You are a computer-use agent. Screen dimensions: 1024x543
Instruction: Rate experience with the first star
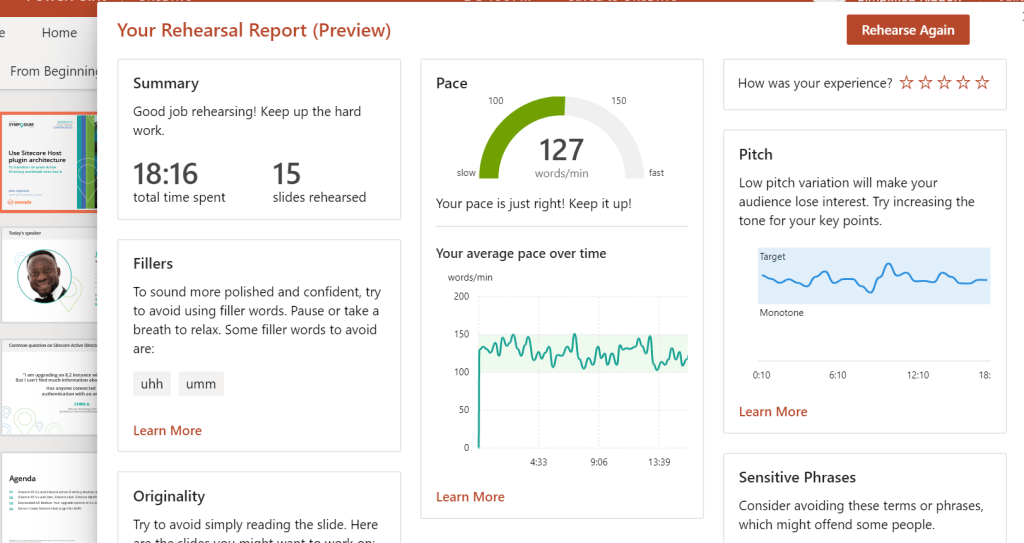tap(906, 83)
